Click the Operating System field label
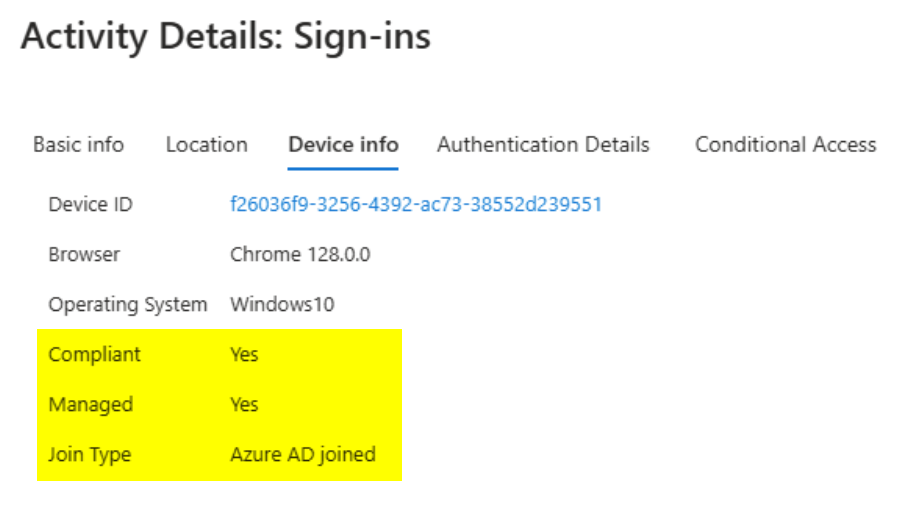The image size is (909, 509). [127, 304]
